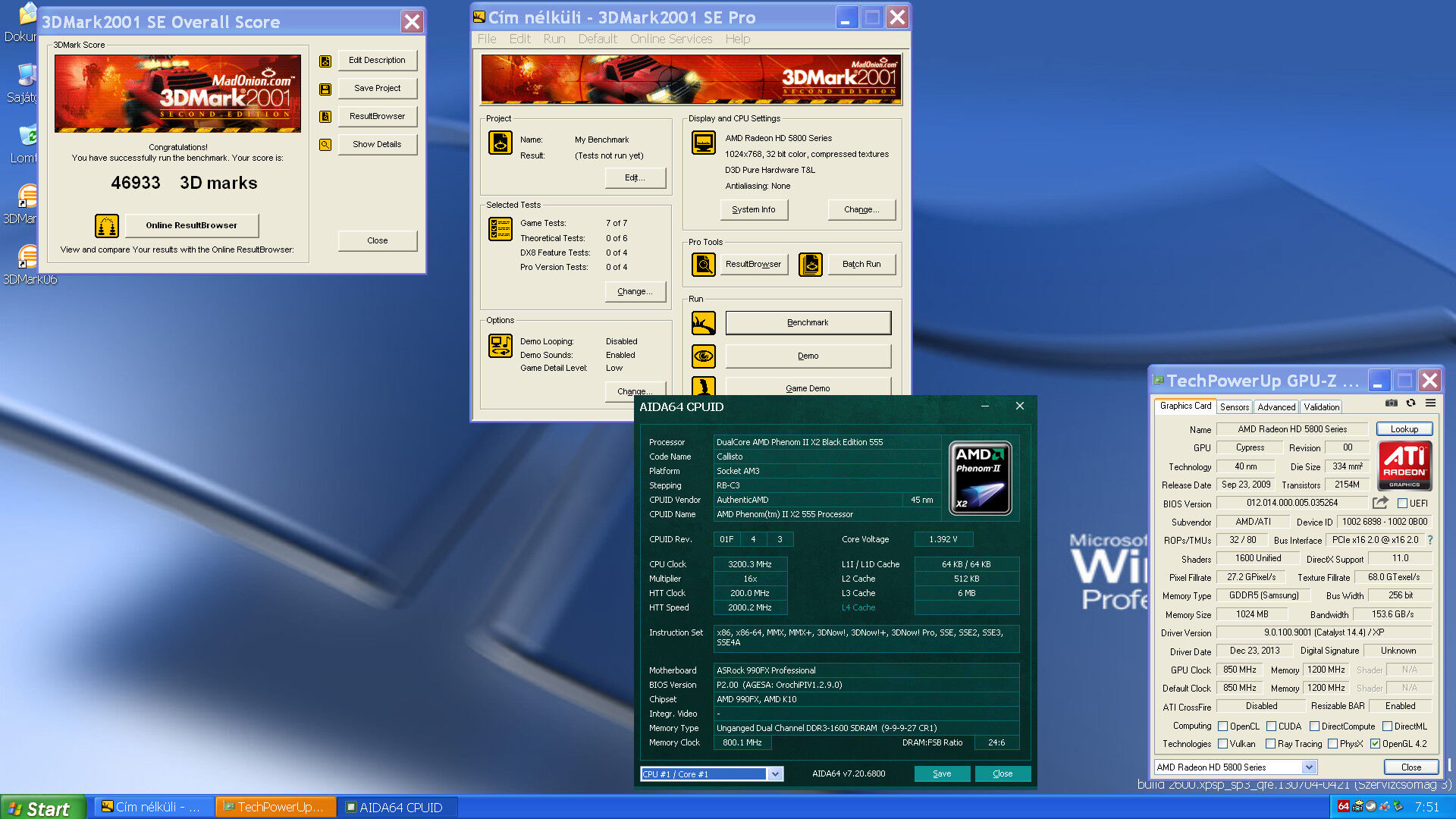Open GPU-Z hamburger menu icon
1456x819 pixels.
click(x=1430, y=403)
